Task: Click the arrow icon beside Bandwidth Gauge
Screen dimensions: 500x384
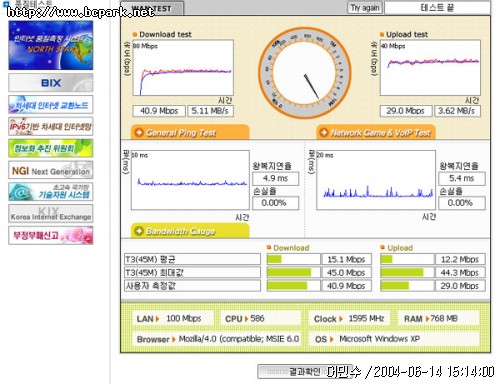Action: (x=139, y=231)
